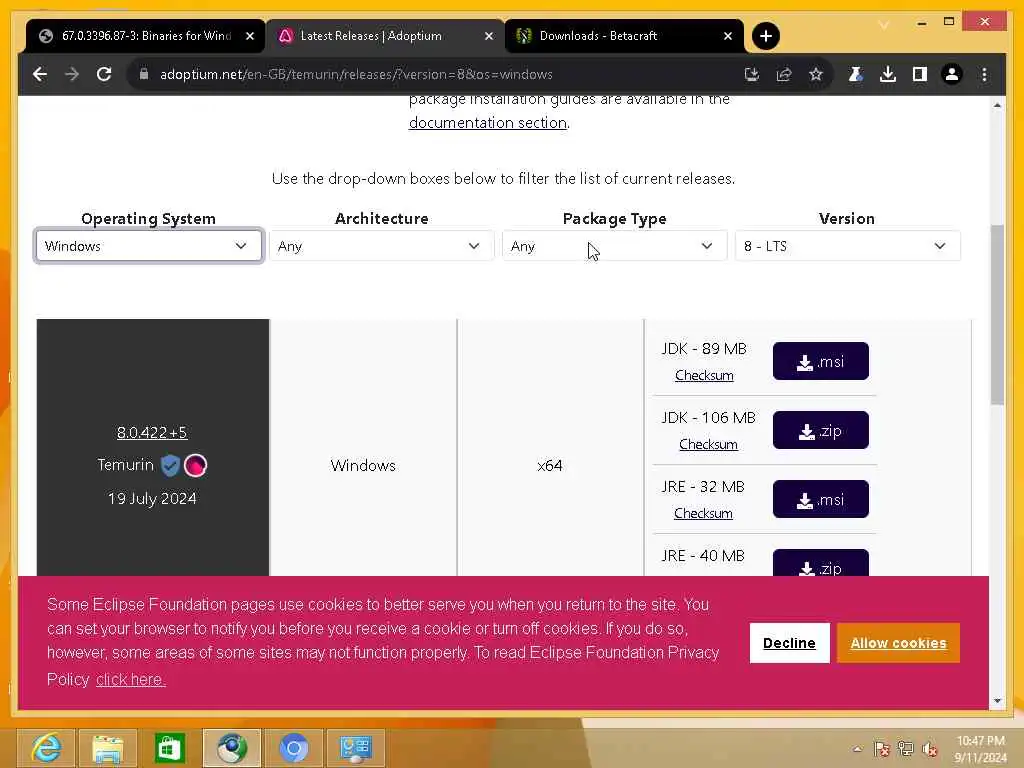
Task: Click the Temurin blue shield badge icon
Action: click(170, 465)
